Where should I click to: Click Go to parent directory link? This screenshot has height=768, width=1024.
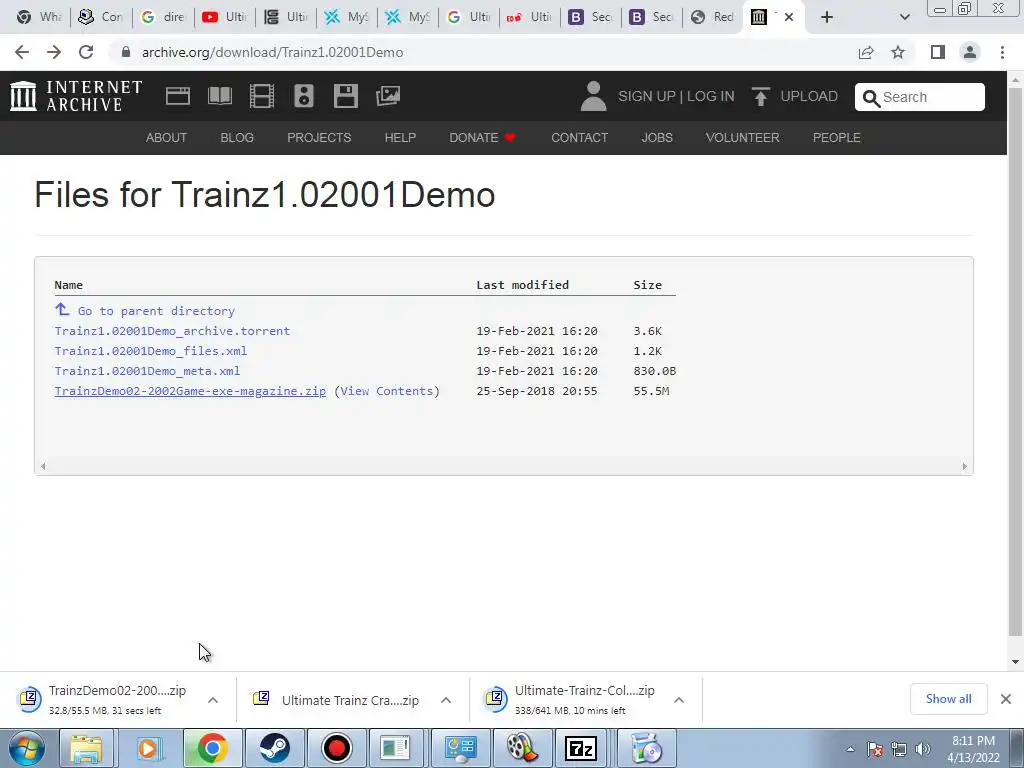click(156, 312)
